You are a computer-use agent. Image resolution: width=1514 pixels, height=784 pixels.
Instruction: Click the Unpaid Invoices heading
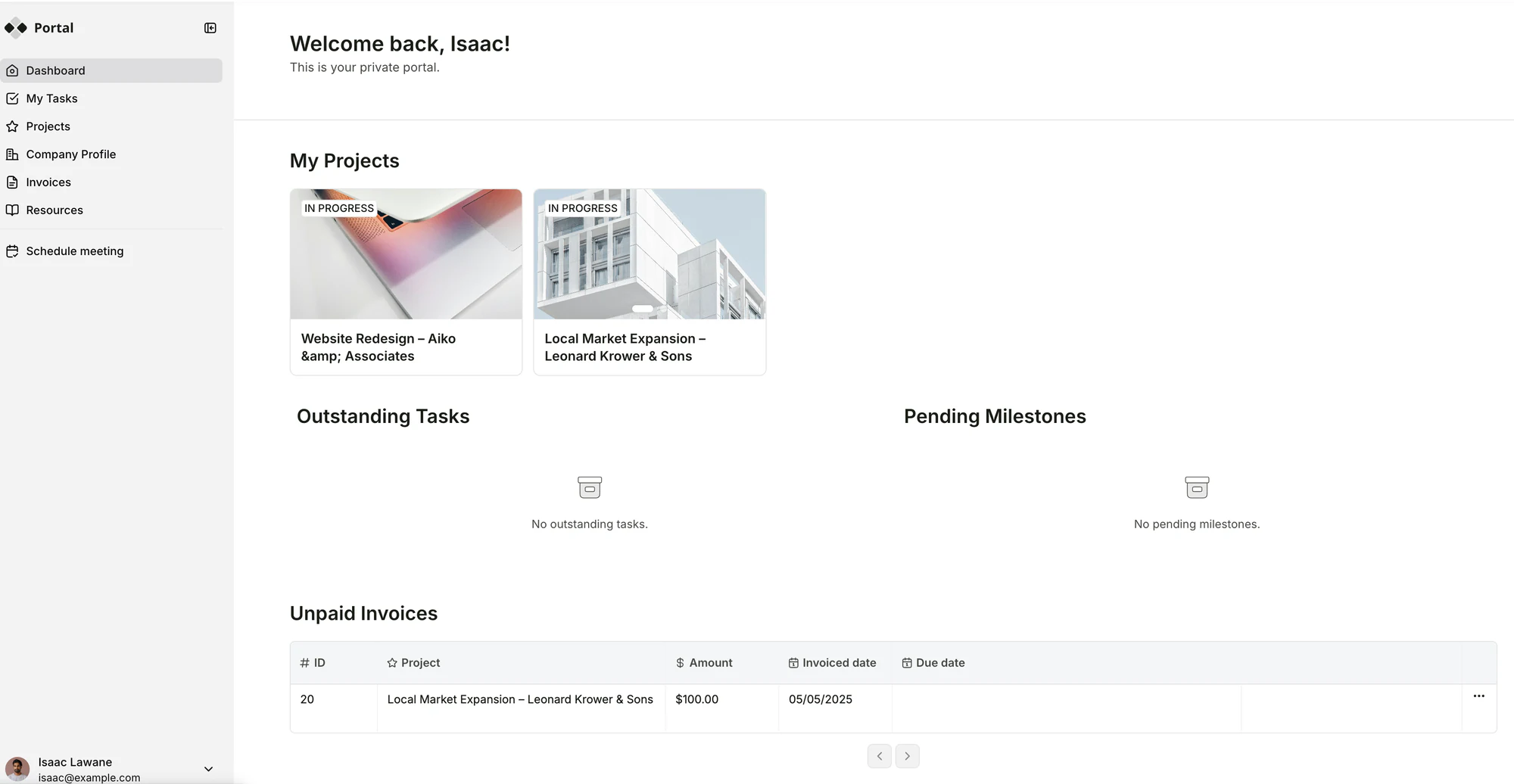[364, 613]
